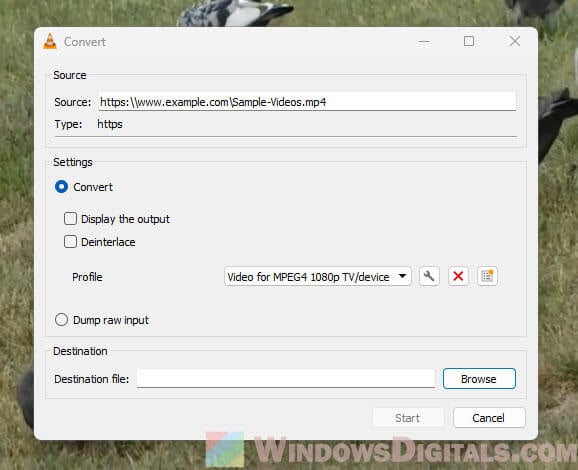Edit selected profile with wrench icon
The width and height of the screenshot is (578, 470).
point(429,276)
